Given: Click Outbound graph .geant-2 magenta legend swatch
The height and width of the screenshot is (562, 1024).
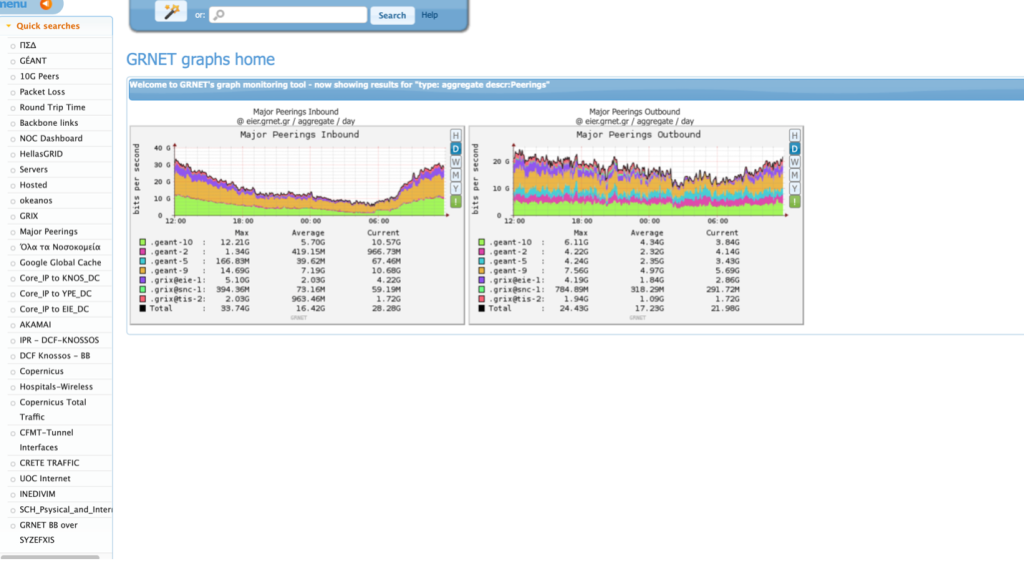Looking at the screenshot, I should click(x=481, y=251).
